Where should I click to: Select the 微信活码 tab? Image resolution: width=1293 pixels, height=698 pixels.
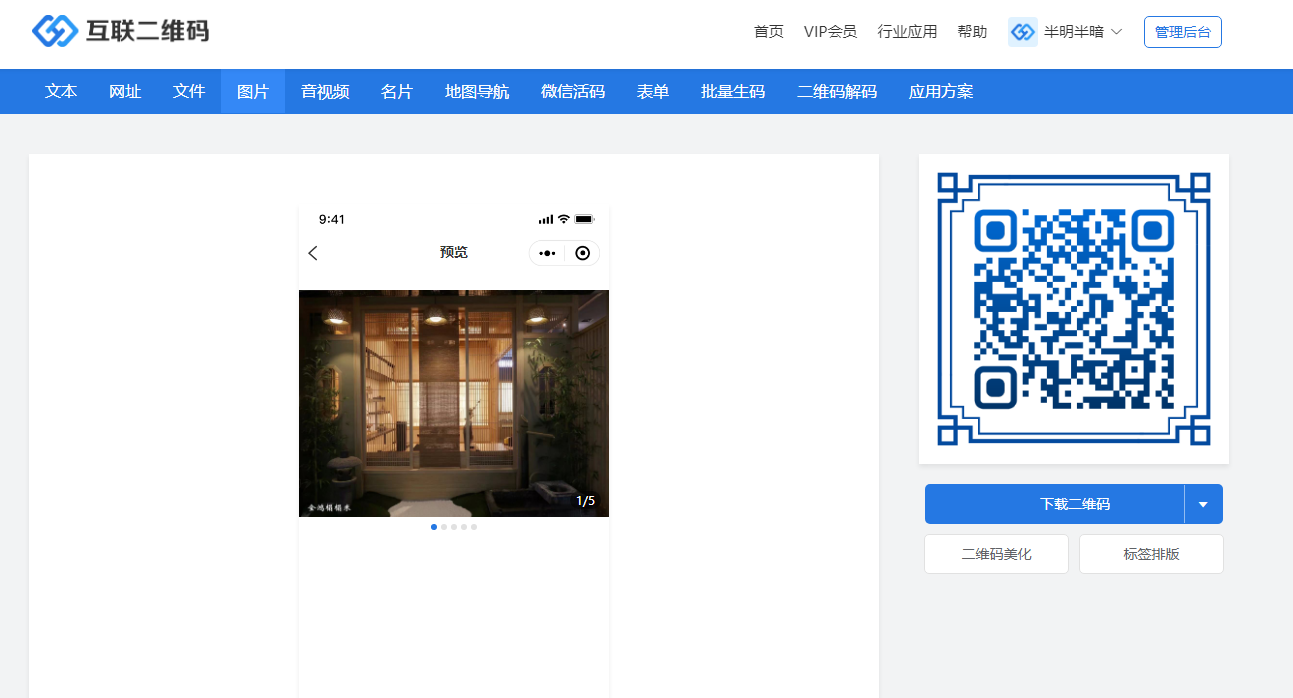(x=573, y=92)
